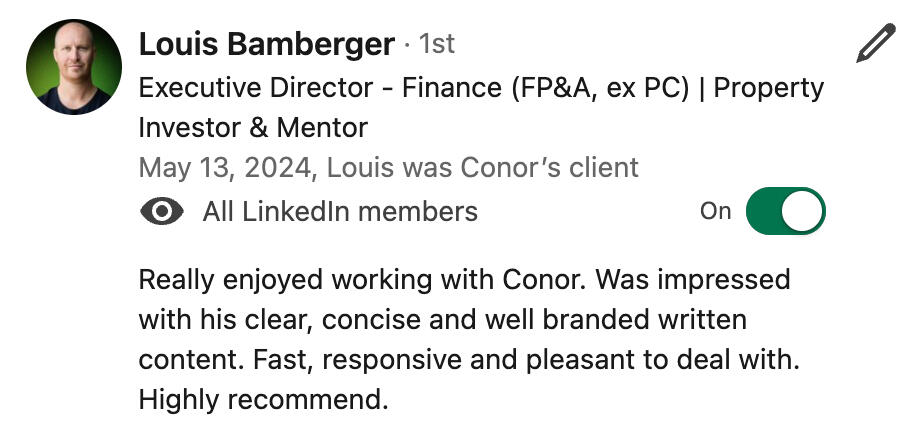
Task: Click the "Investor & Mentor" headline line
Action: point(253,128)
